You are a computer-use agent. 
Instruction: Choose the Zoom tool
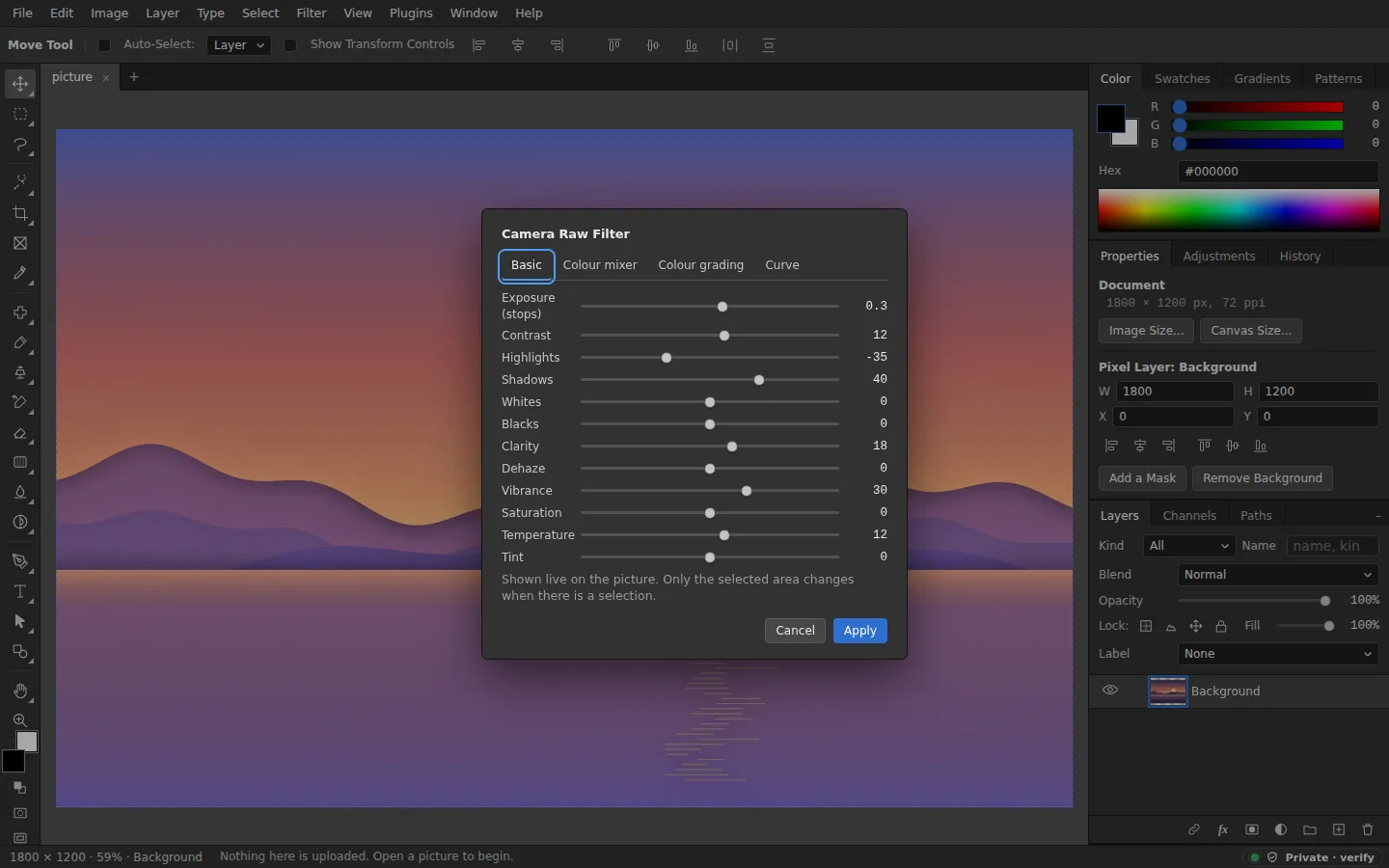20,720
